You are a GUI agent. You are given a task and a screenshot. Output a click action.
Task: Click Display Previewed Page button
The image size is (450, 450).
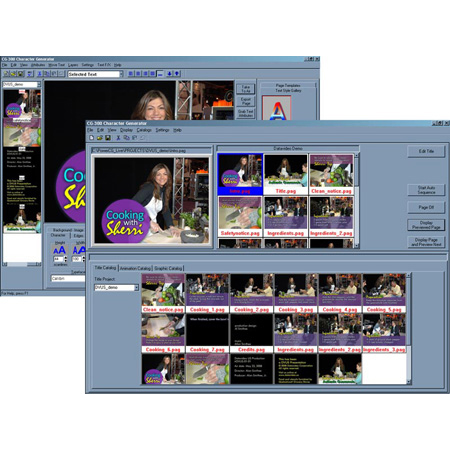click(426, 225)
